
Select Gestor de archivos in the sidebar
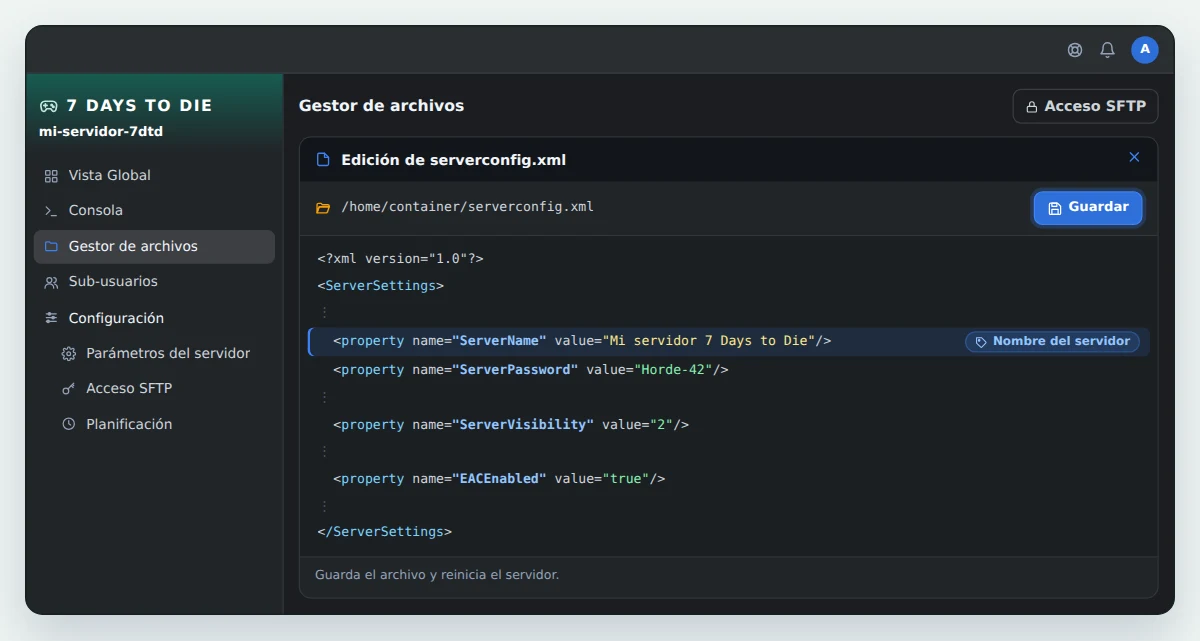(154, 247)
